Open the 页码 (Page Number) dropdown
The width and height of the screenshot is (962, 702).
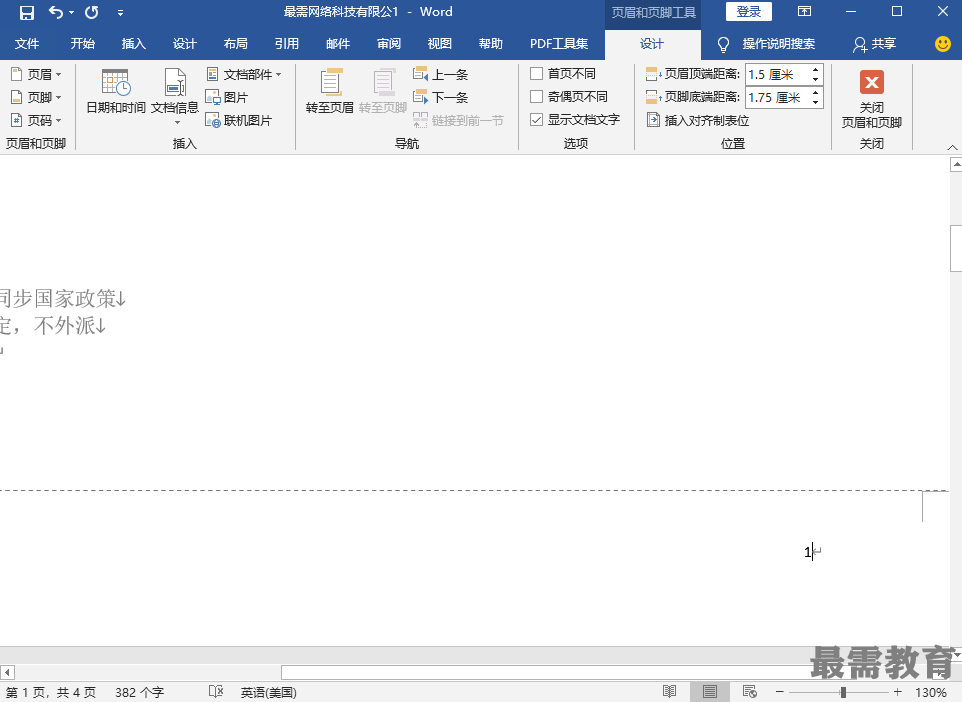(x=36, y=120)
